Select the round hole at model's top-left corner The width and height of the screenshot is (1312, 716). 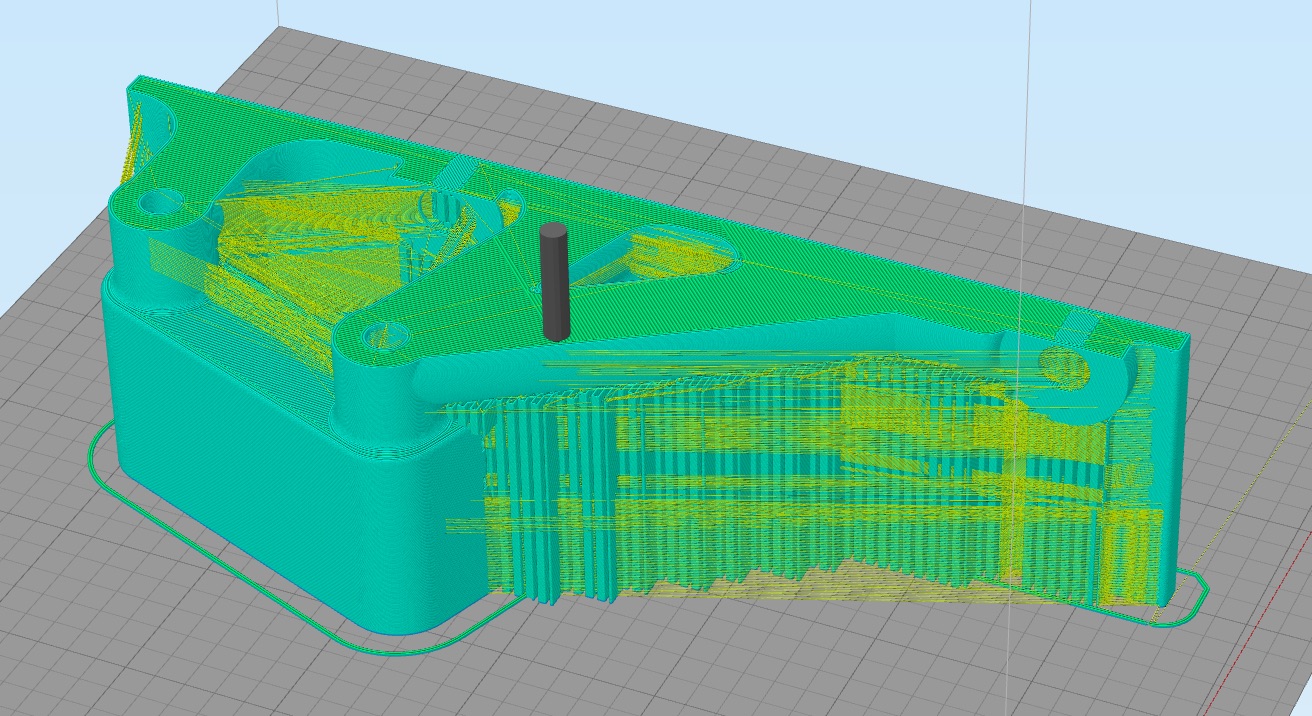(x=156, y=204)
